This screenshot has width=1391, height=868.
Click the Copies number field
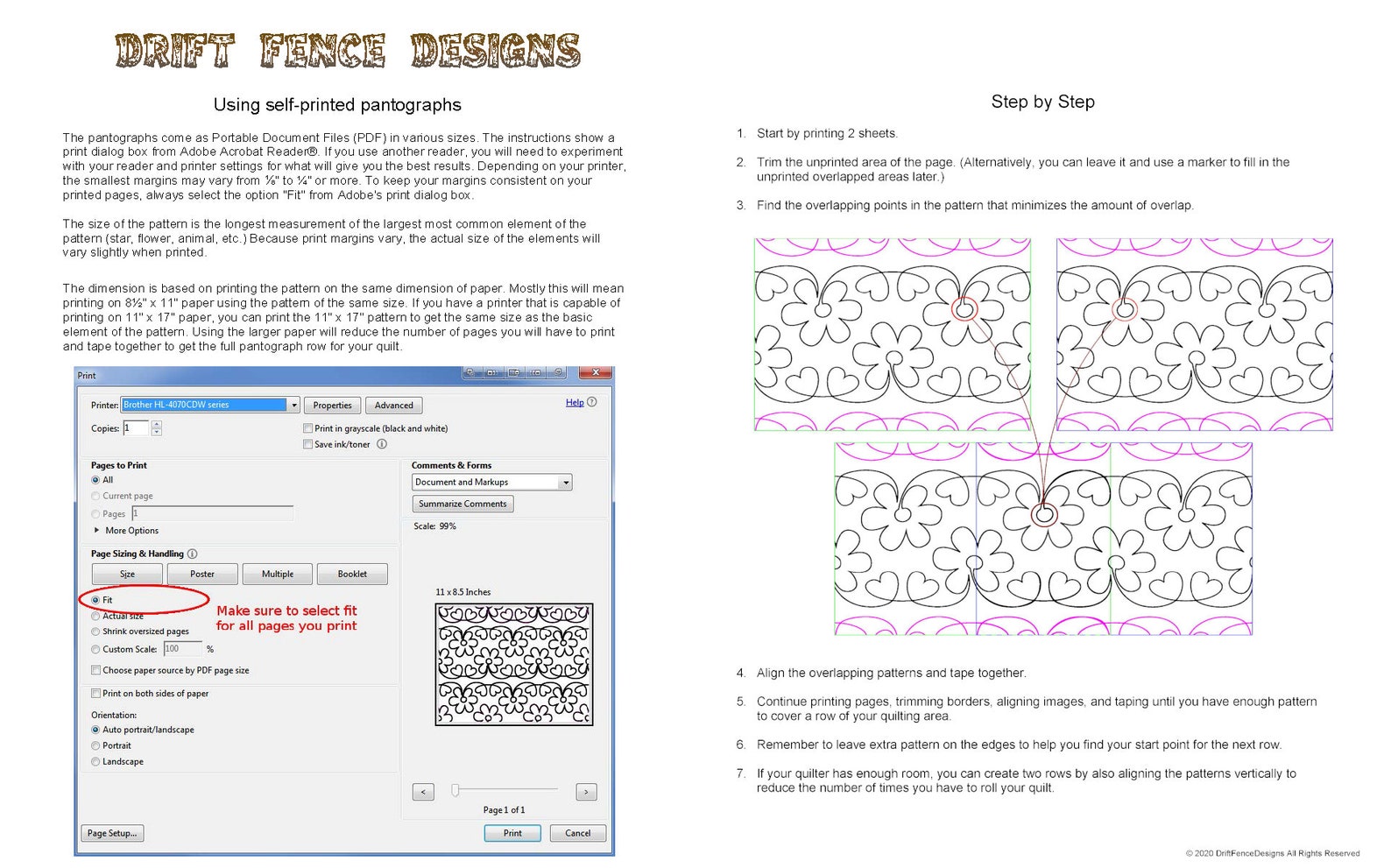click(136, 428)
